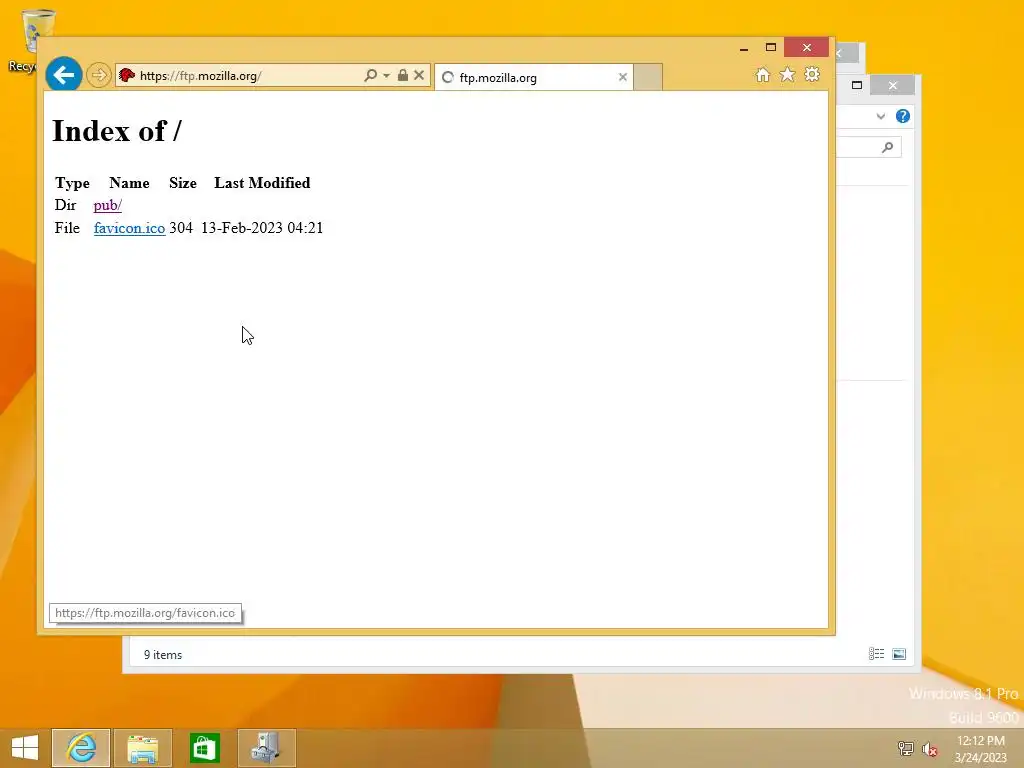Click the fourth taskbar app with computer icon
This screenshot has height=768, width=1024.
(x=266, y=748)
